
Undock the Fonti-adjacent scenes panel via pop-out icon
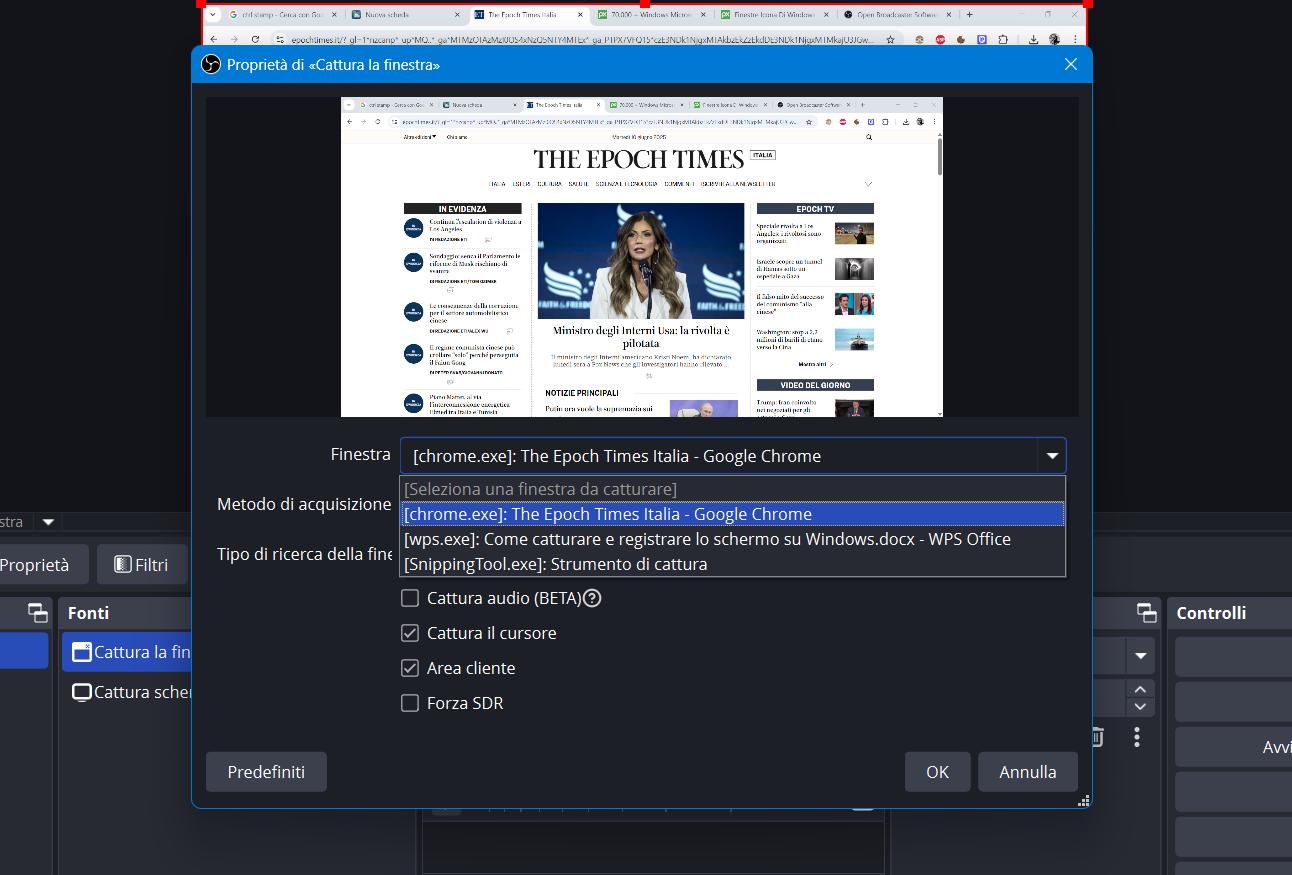pos(37,613)
